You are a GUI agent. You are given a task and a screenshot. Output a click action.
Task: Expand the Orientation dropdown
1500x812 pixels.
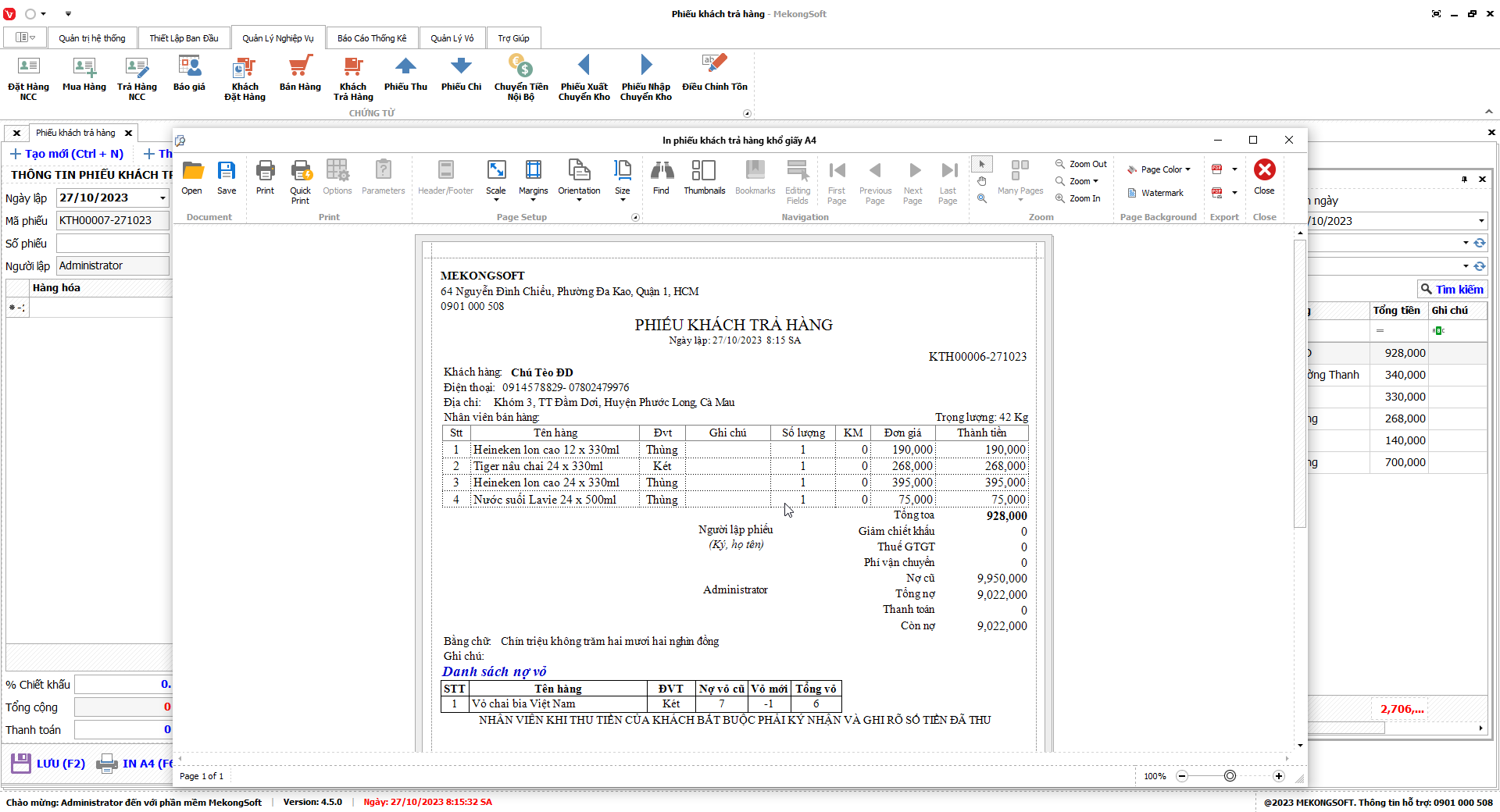(x=579, y=181)
